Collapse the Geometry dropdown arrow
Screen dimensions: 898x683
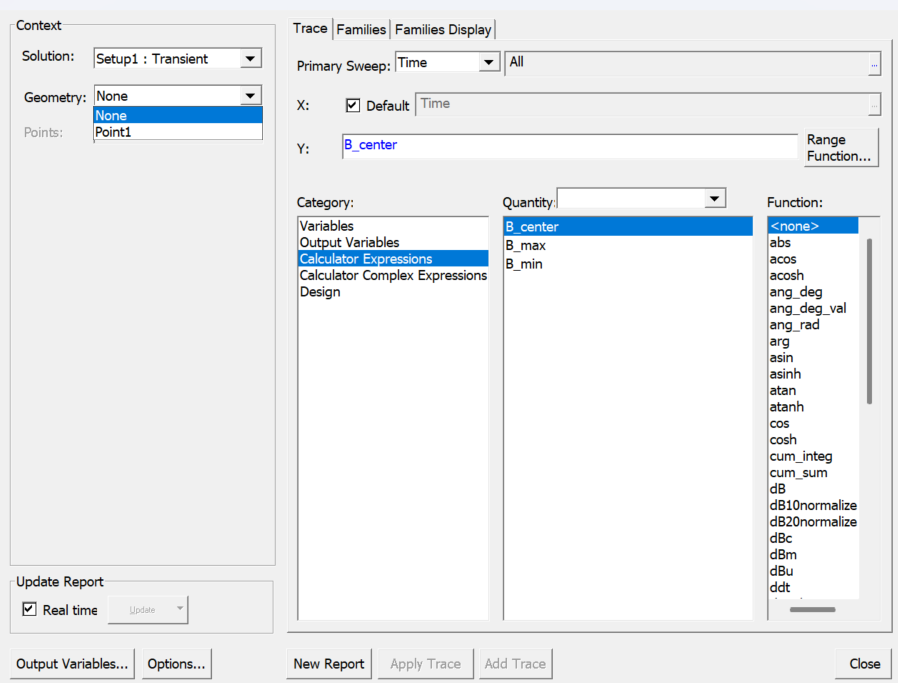[250, 96]
